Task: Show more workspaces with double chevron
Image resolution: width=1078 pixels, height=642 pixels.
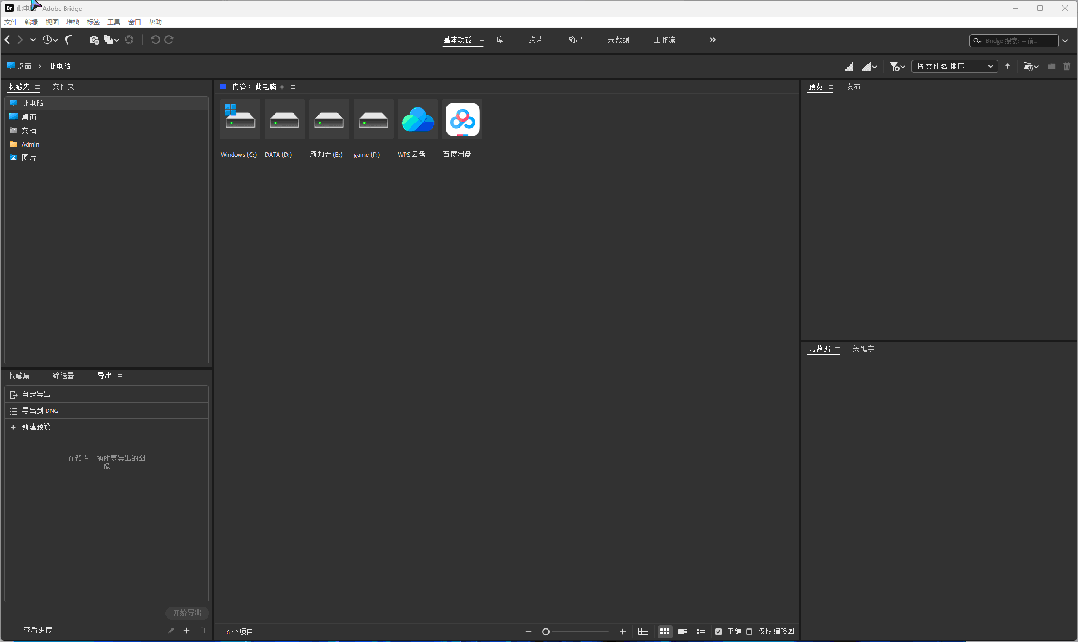Action: point(713,40)
